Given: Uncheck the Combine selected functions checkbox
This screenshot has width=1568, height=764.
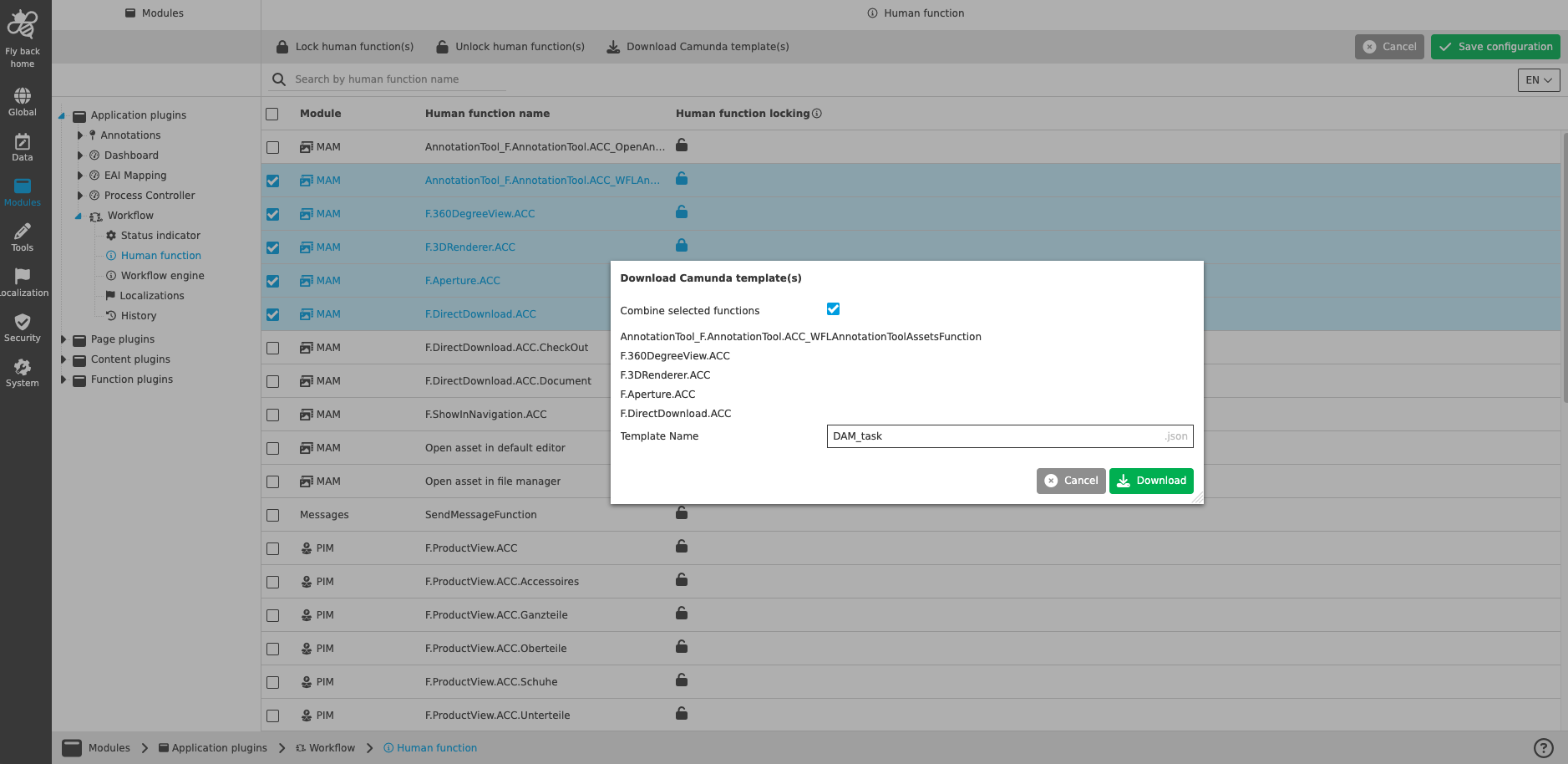Looking at the screenshot, I should point(833,308).
